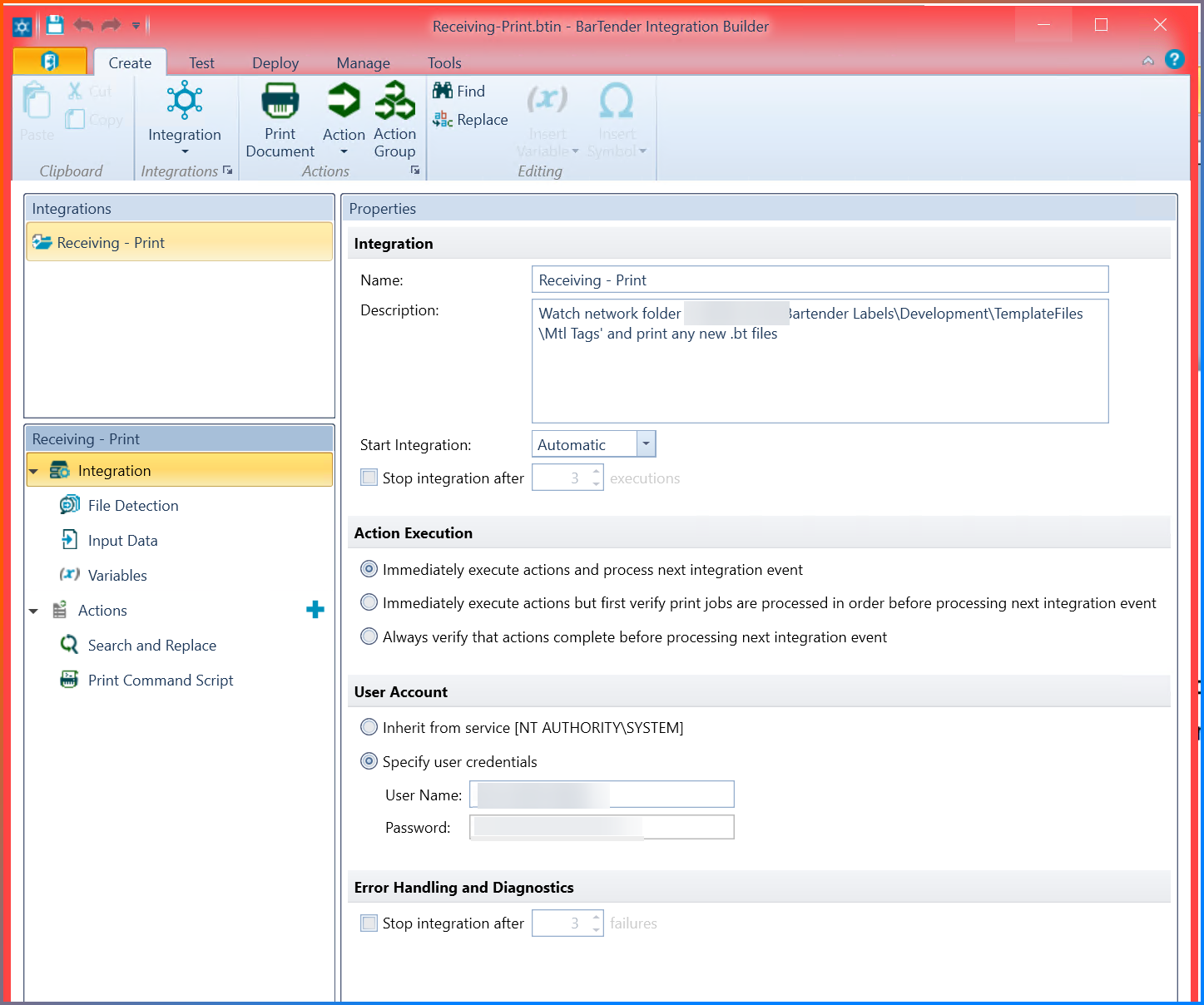This screenshot has height=1005, width=1204.
Task: Click Insert Symbol omega button
Action: point(617,120)
